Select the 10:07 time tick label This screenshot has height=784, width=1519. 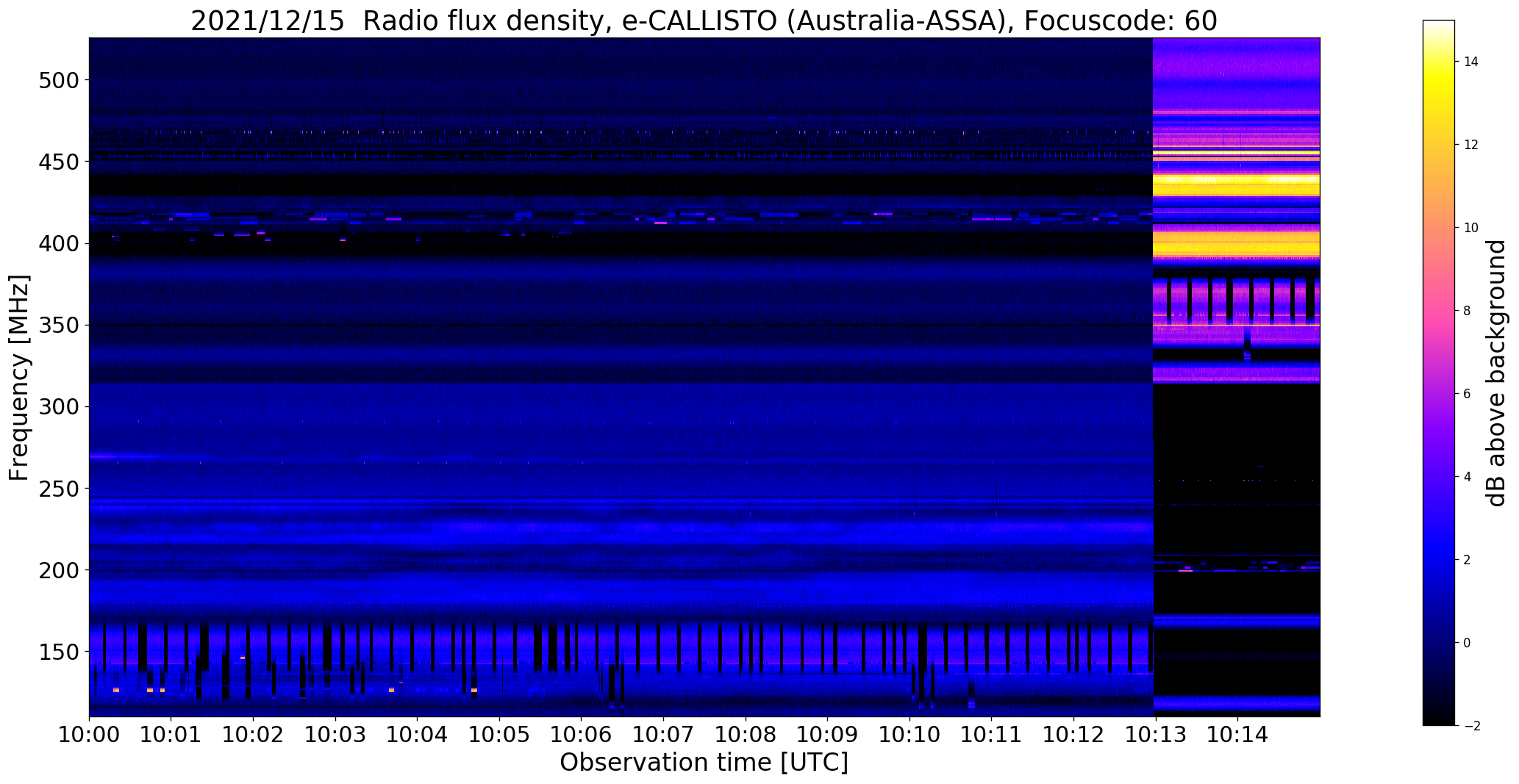[x=664, y=735]
